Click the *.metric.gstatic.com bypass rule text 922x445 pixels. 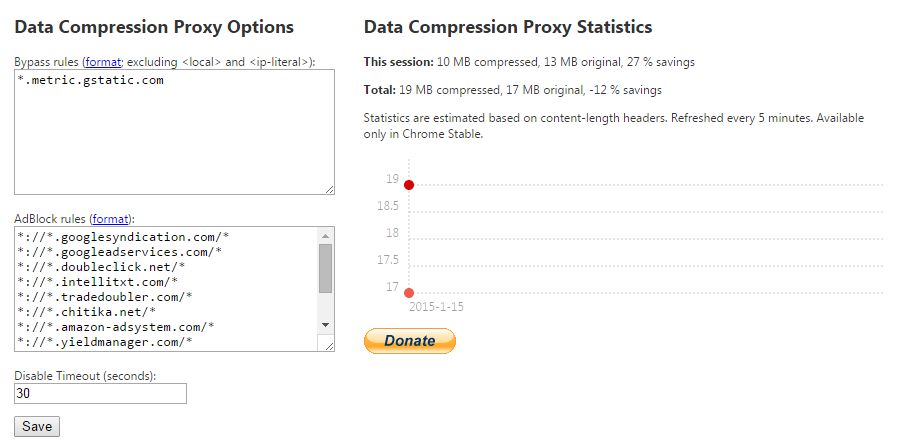(91, 80)
